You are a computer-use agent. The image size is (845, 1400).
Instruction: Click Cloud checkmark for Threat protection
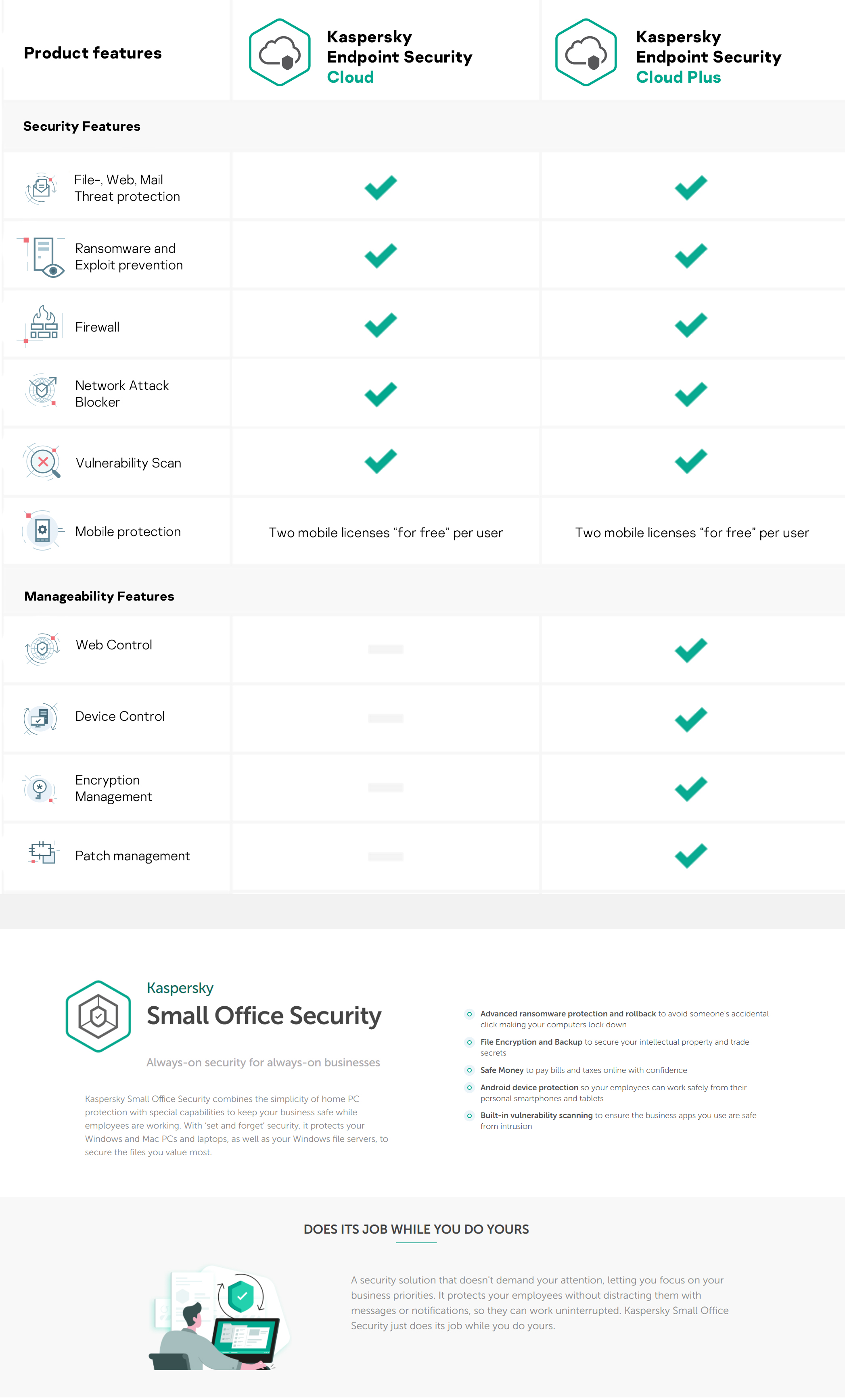(x=381, y=188)
